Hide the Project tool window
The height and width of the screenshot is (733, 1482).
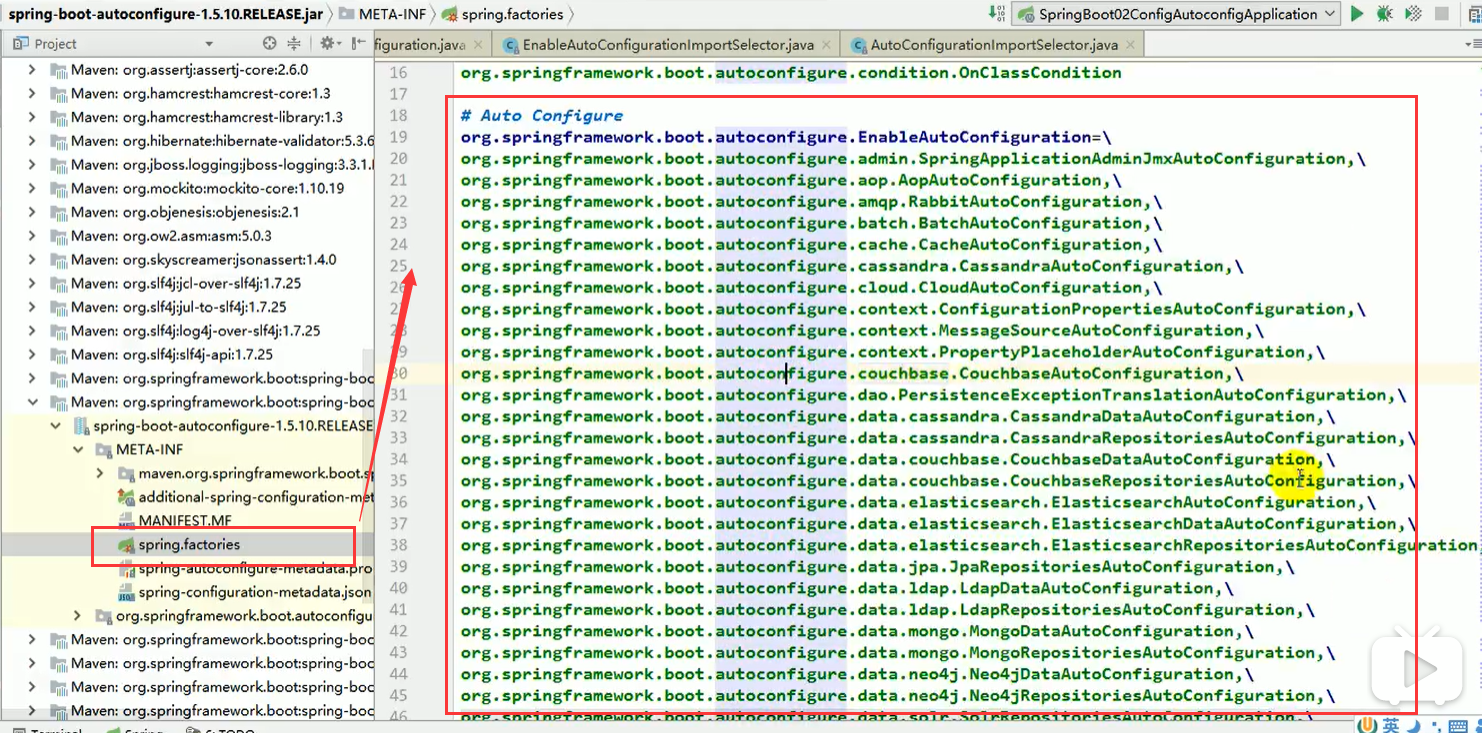point(358,44)
